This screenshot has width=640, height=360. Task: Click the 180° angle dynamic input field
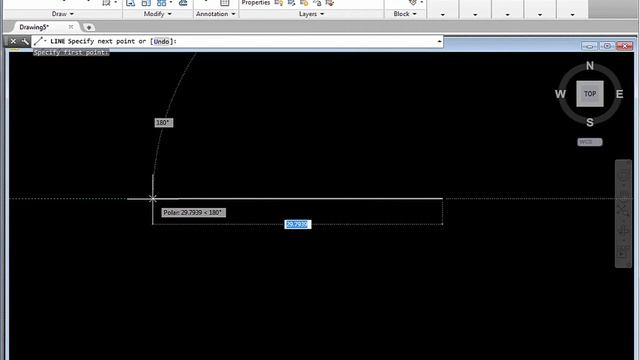click(164, 122)
